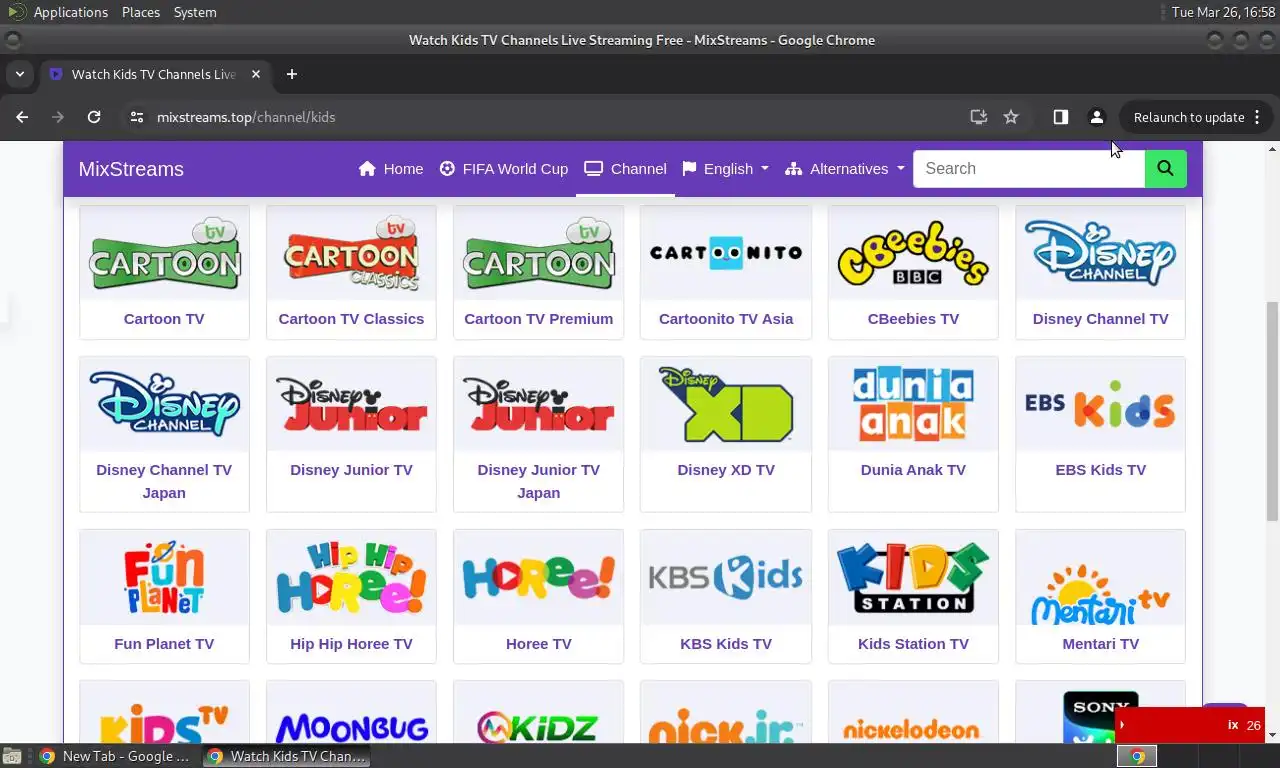The width and height of the screenshot is (1280, 768).
Task: View site information icon beside URL
Action: pos(137,117)
